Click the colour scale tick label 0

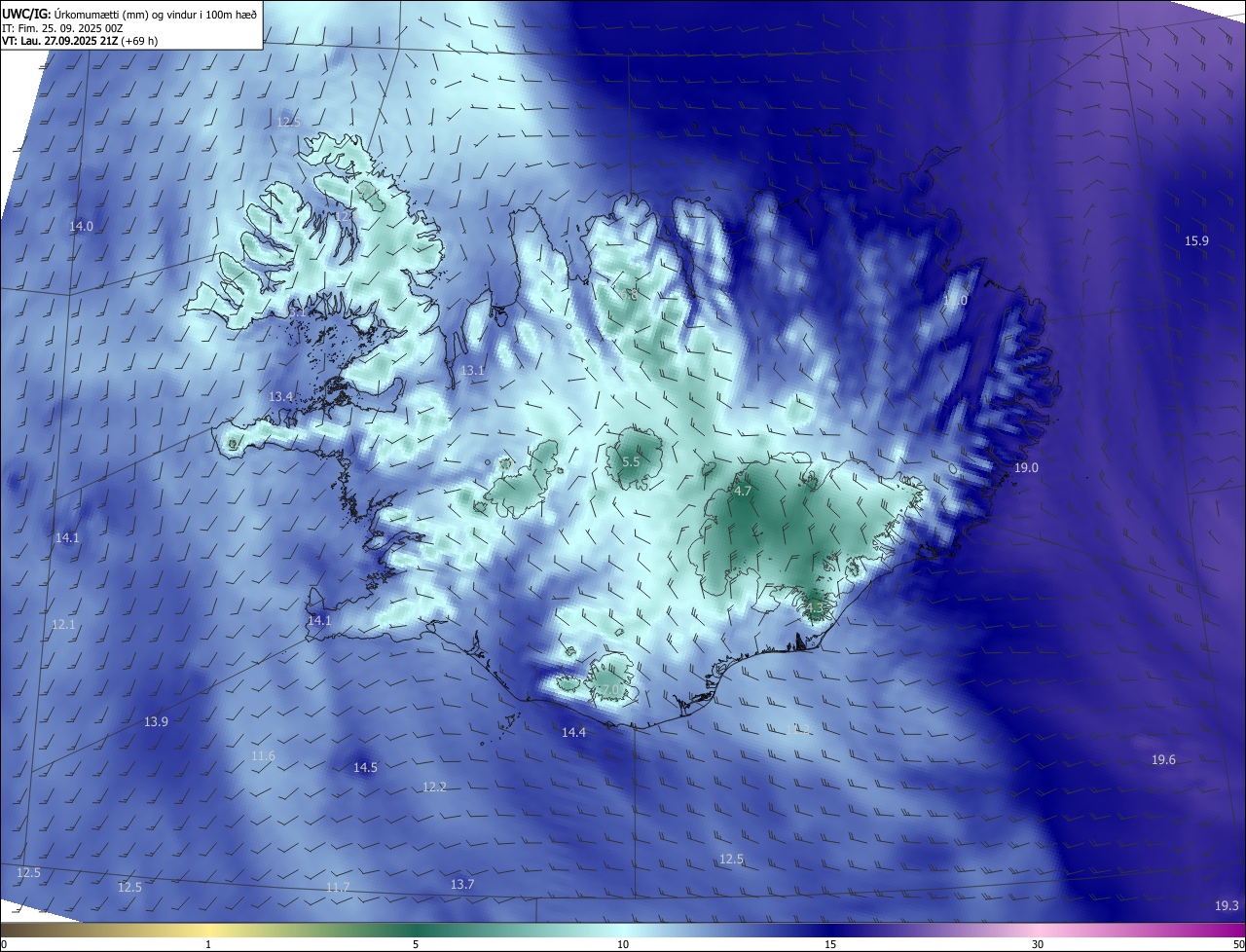tap(4, 944)
